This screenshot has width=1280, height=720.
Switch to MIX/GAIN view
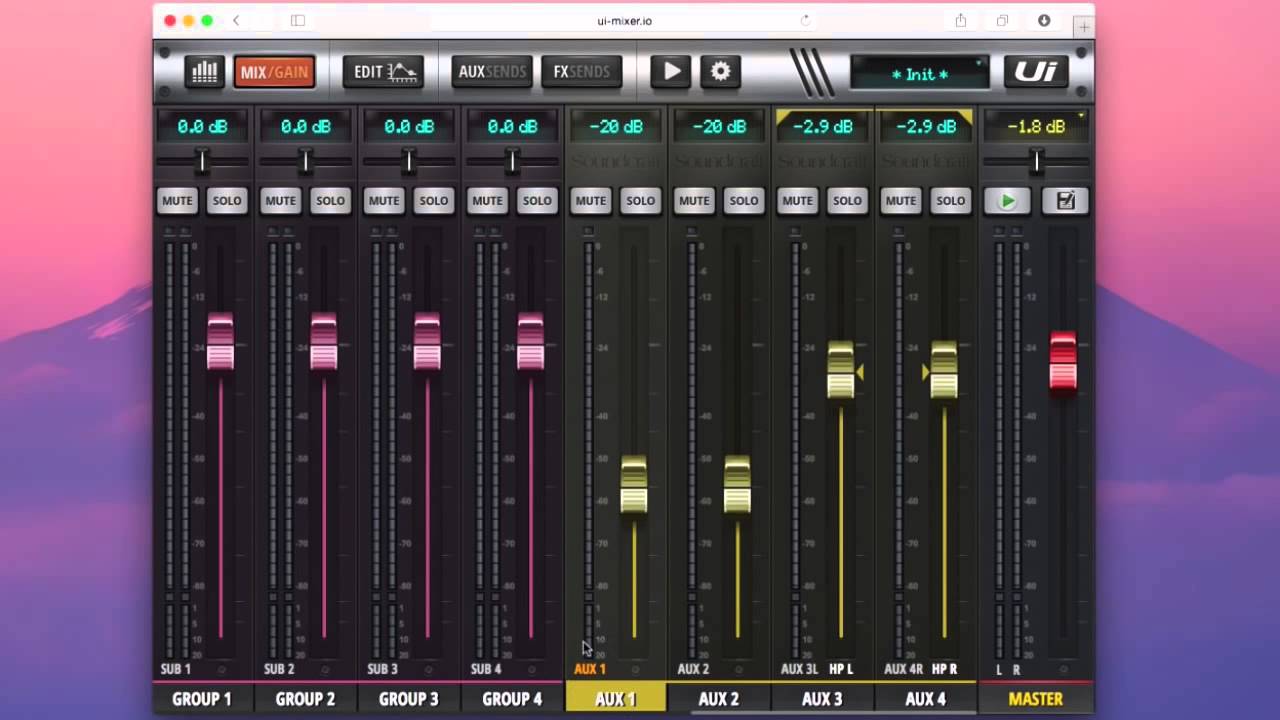click(274, 72)
